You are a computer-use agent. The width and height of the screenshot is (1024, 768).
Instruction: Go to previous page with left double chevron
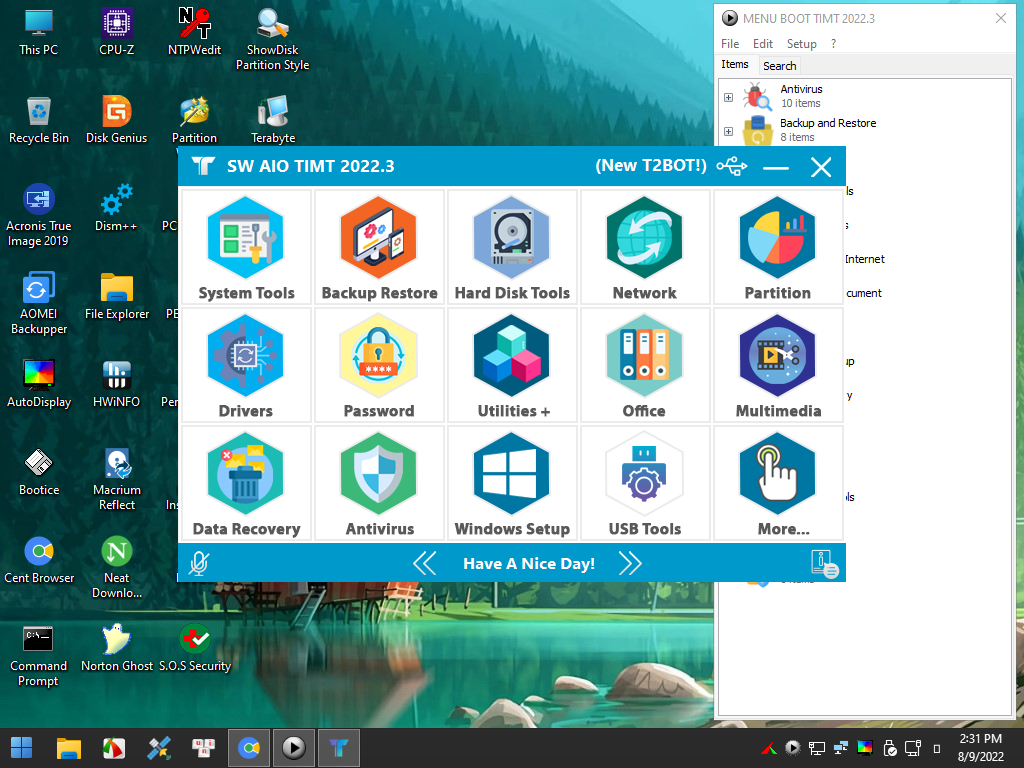click(x=424, y=563)
